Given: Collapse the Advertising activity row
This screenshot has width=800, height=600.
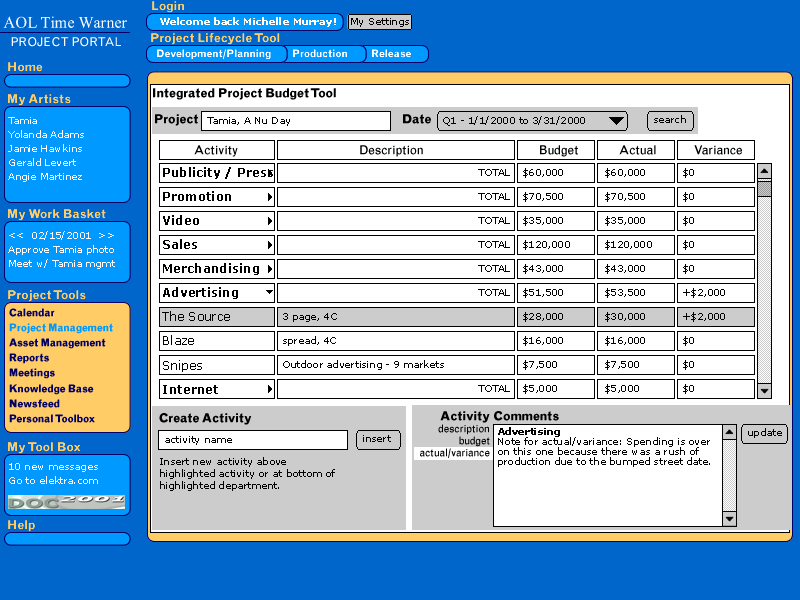Looking at the screenshot, I should 269,293.
